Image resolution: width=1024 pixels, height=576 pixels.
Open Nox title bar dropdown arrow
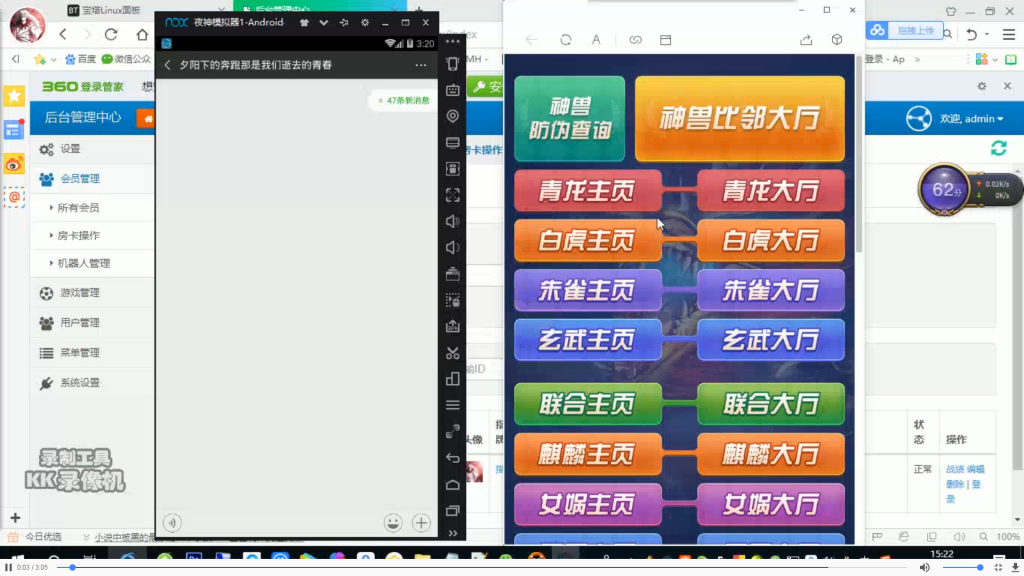(x=323, y=22)
